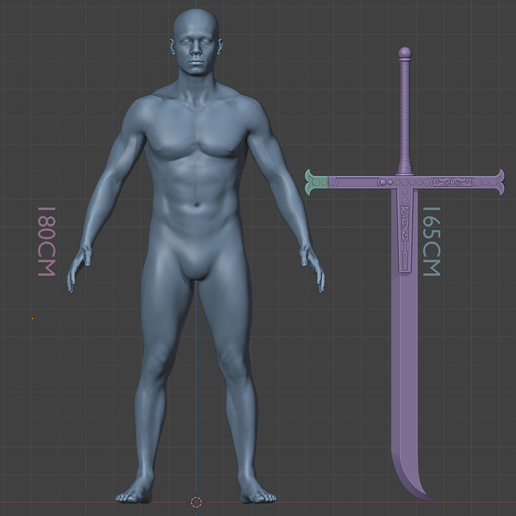Click the figure's hand nearest 180CM label
Image resolution: width=516 pixels, height=516 pixels.
pyautogui.click(x=79, y=269)
